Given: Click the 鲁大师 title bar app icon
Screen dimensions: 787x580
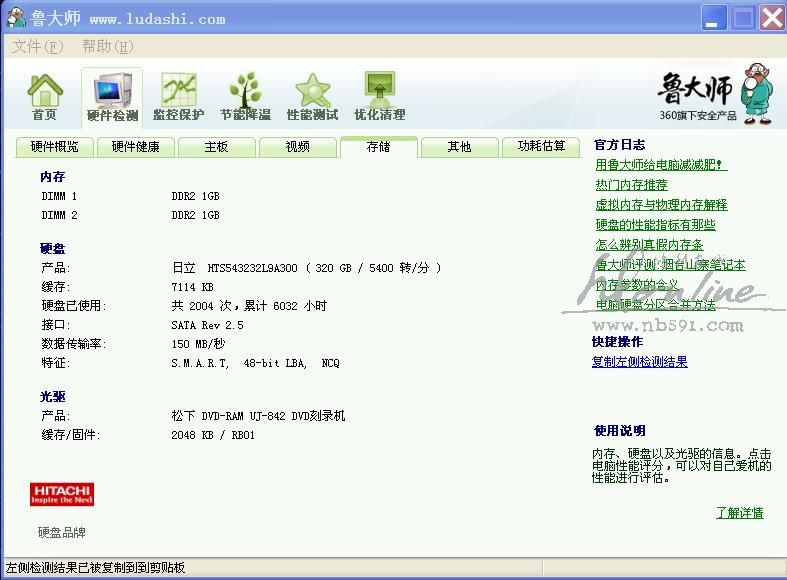Looking at the screenshot, I should [16, 18].
